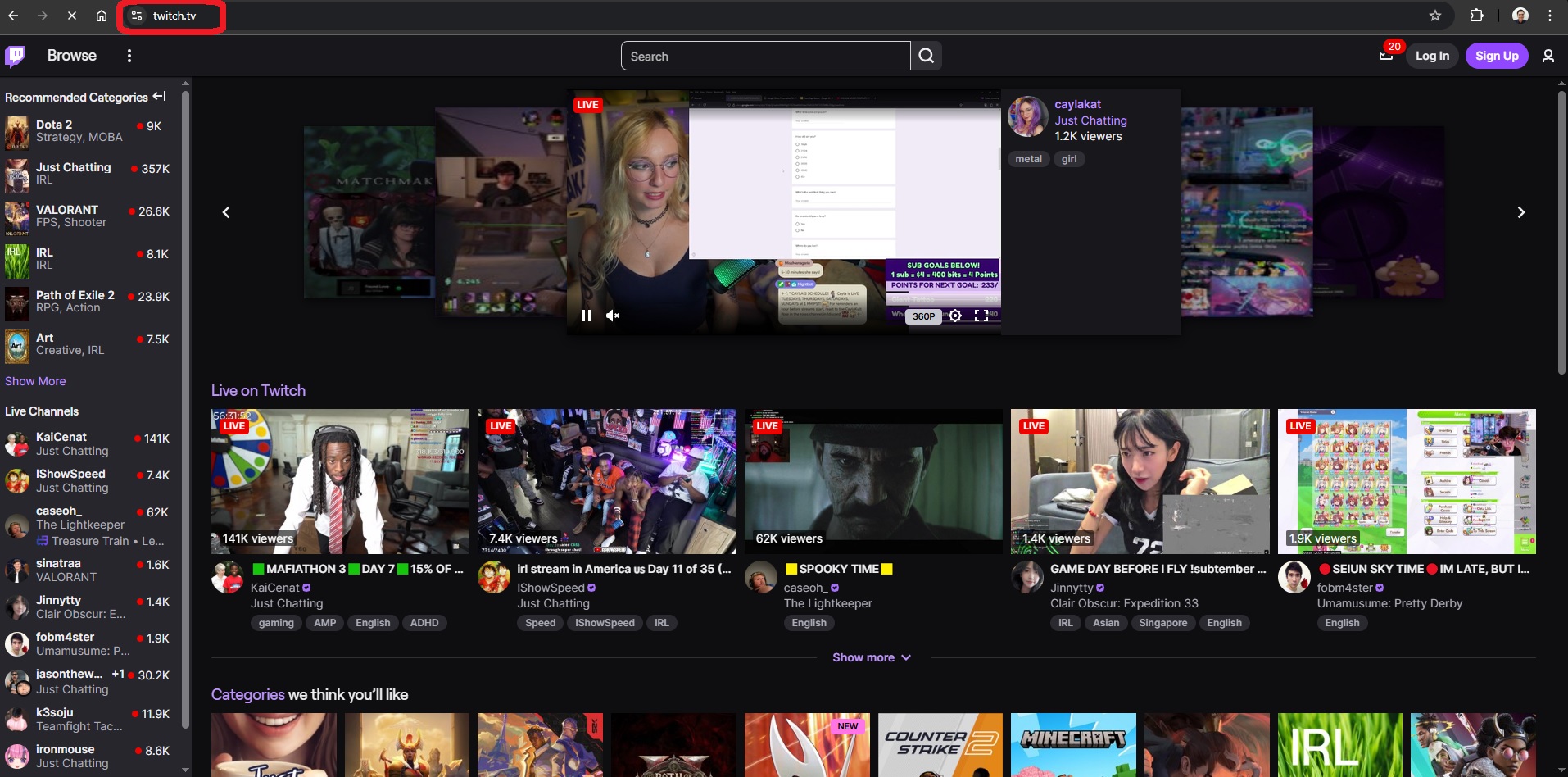The image size is (1568, 777).
Task: Expand Show more live streams
Action: point(872,657)
